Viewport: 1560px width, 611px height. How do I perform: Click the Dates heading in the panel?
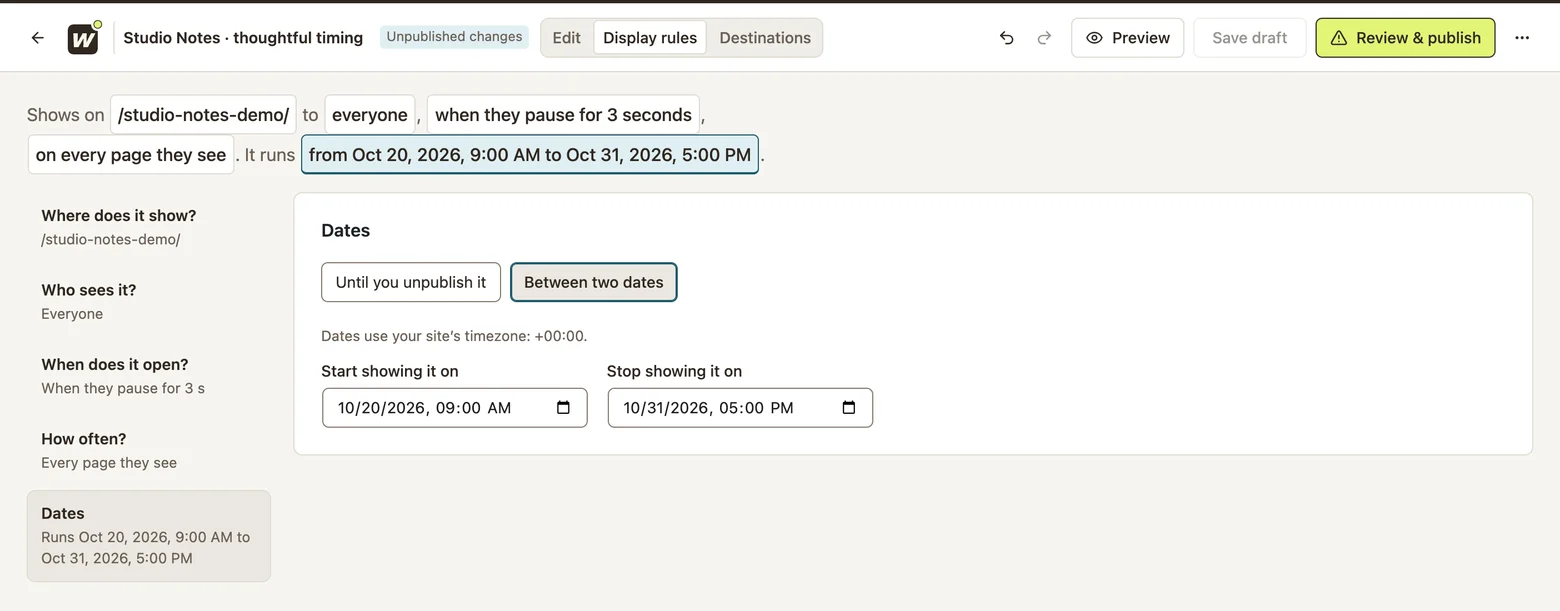[346, 230]
